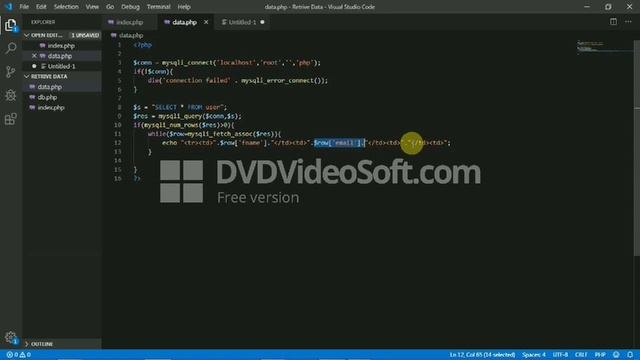Viewport: 640px width, 360px height.
Task: Click the Split Editor icon
Action: click(613, 22)
